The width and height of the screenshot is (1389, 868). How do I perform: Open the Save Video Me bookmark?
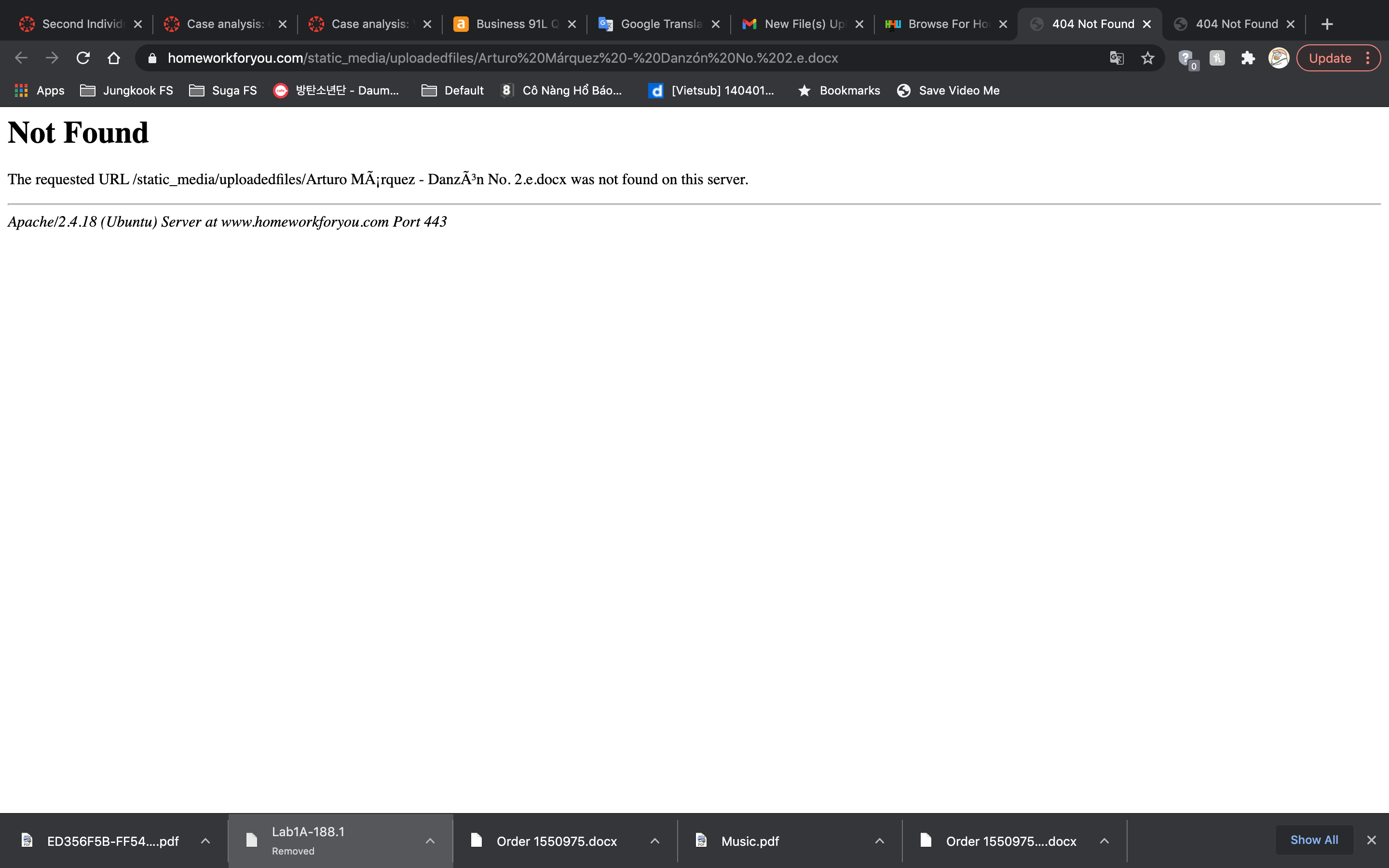948,91
